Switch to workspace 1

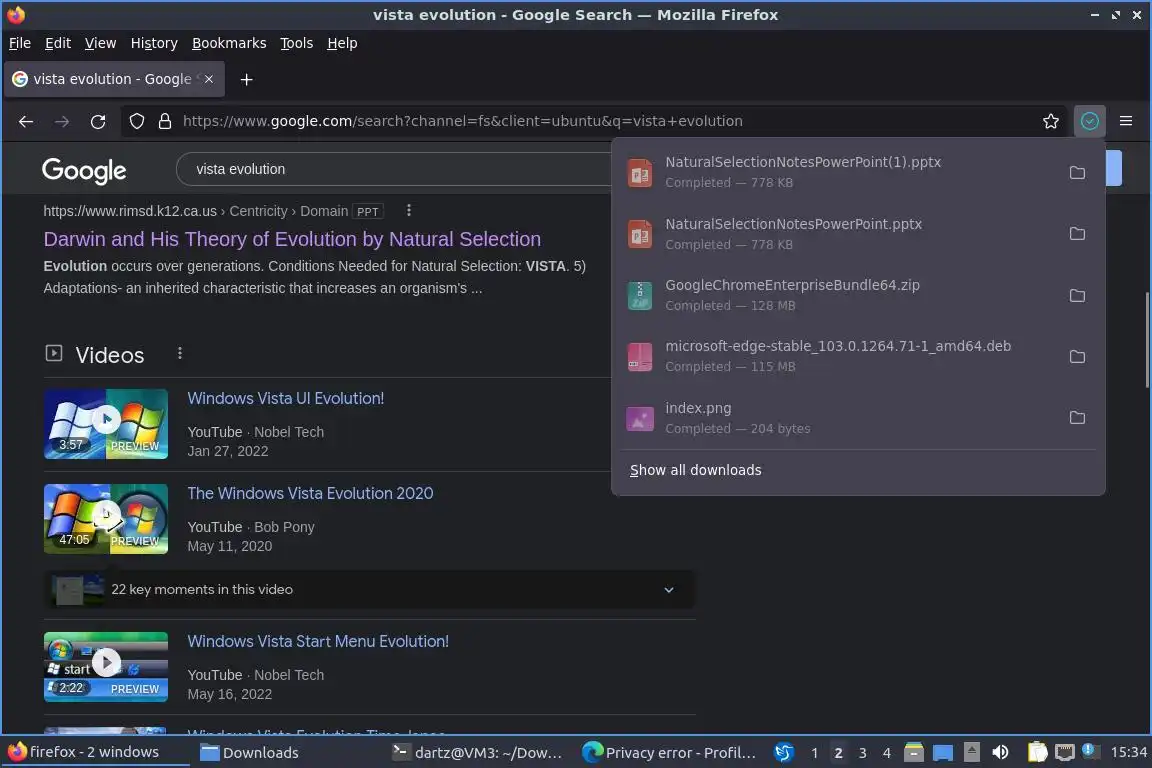click(x=814, y=753)
